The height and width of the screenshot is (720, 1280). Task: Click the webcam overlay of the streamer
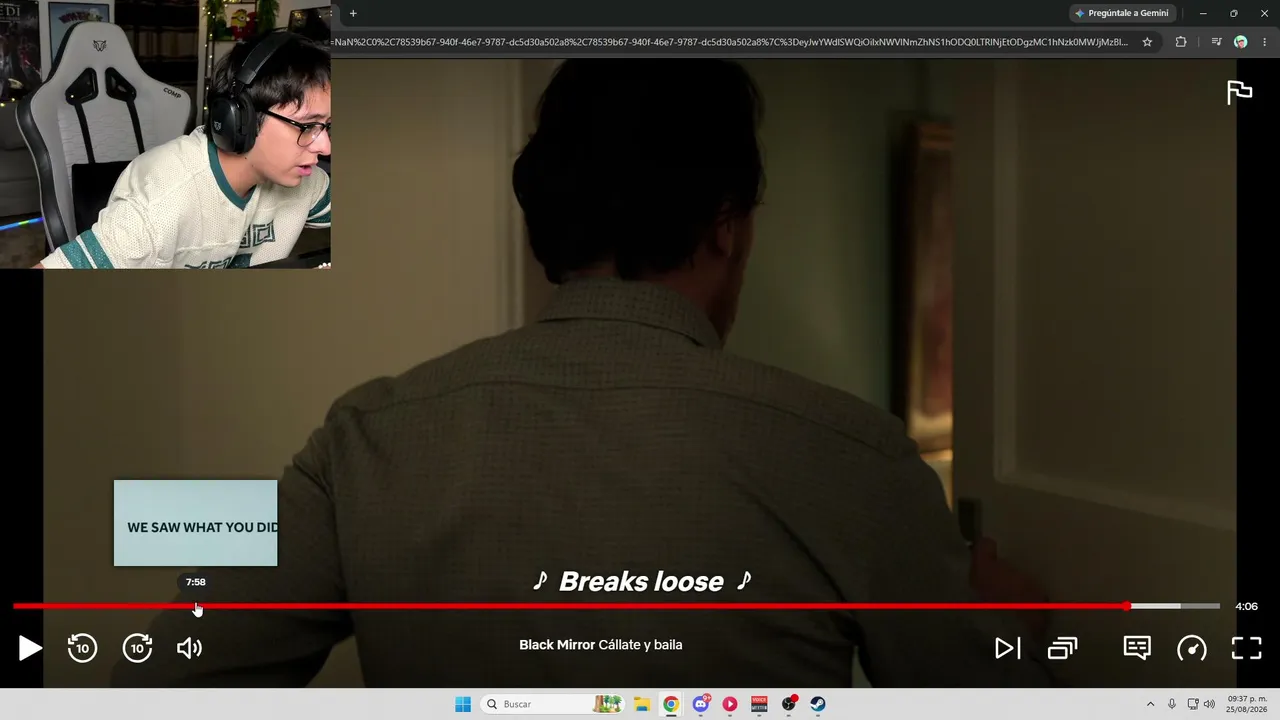[x=165, y=134]
